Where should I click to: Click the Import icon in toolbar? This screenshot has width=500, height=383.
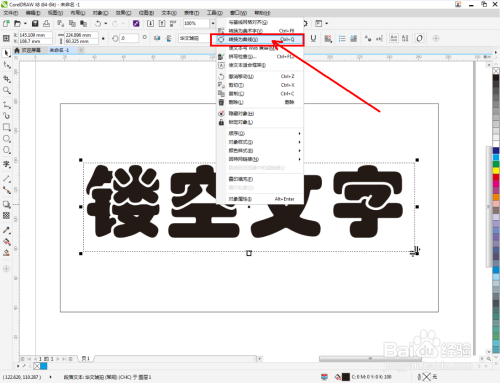(150, 23)
